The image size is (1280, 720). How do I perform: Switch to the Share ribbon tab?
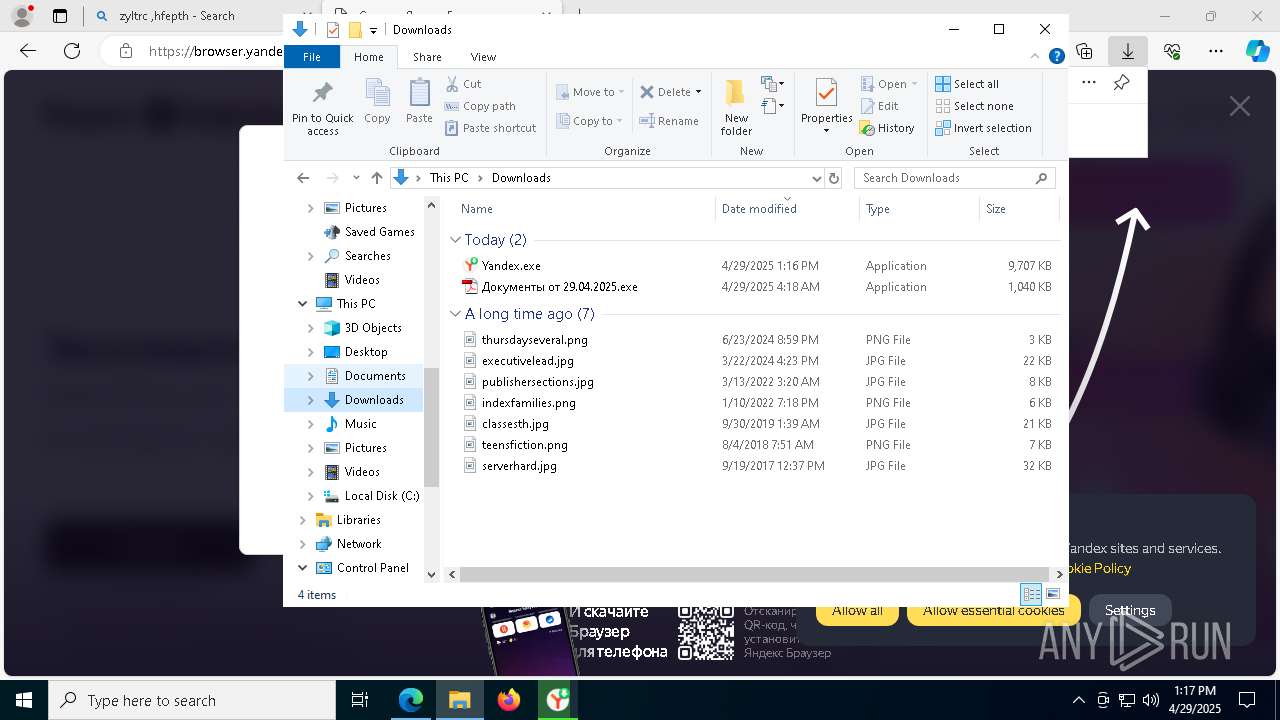[427, 57]
